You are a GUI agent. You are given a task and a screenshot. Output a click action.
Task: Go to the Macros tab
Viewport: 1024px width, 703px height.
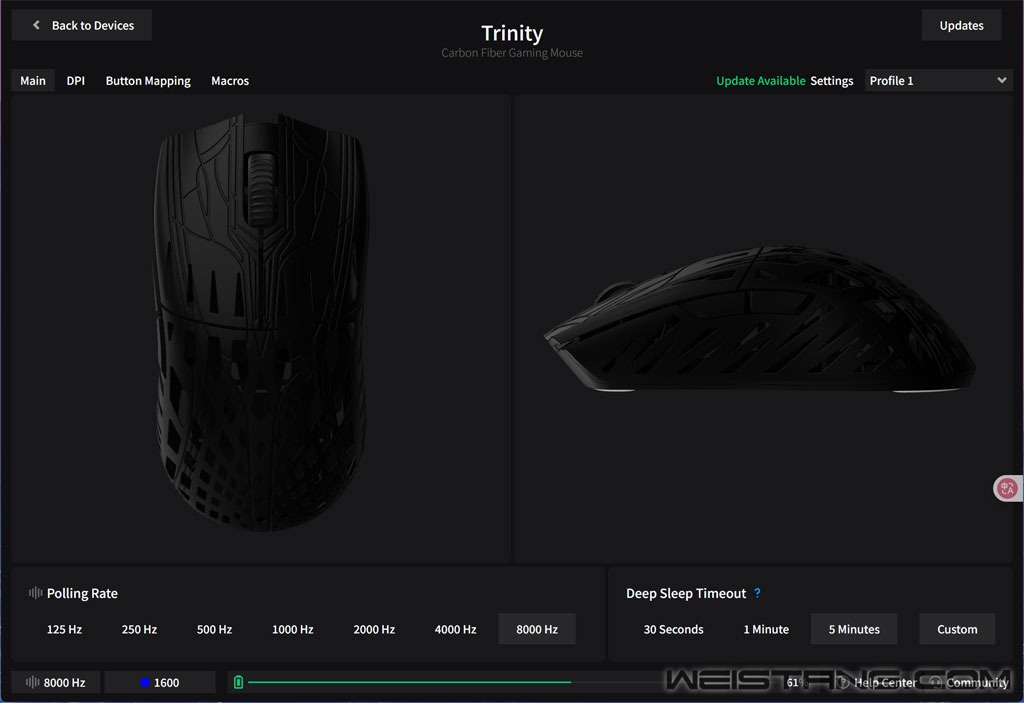(x=230, y=81)
